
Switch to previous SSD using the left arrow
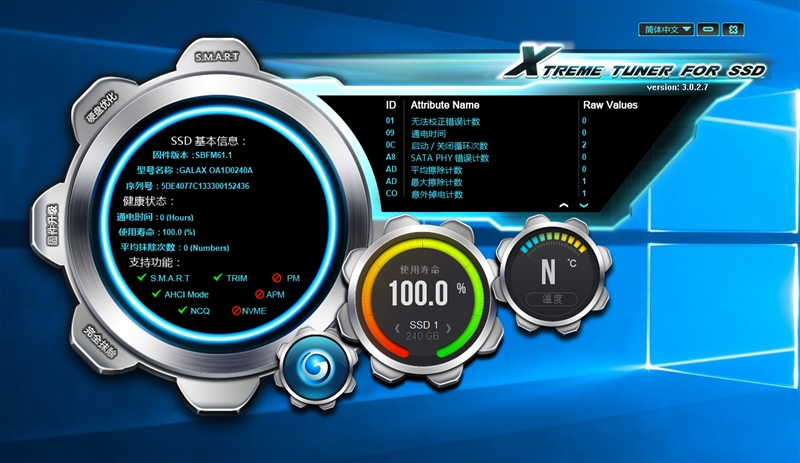coord(398,327)
